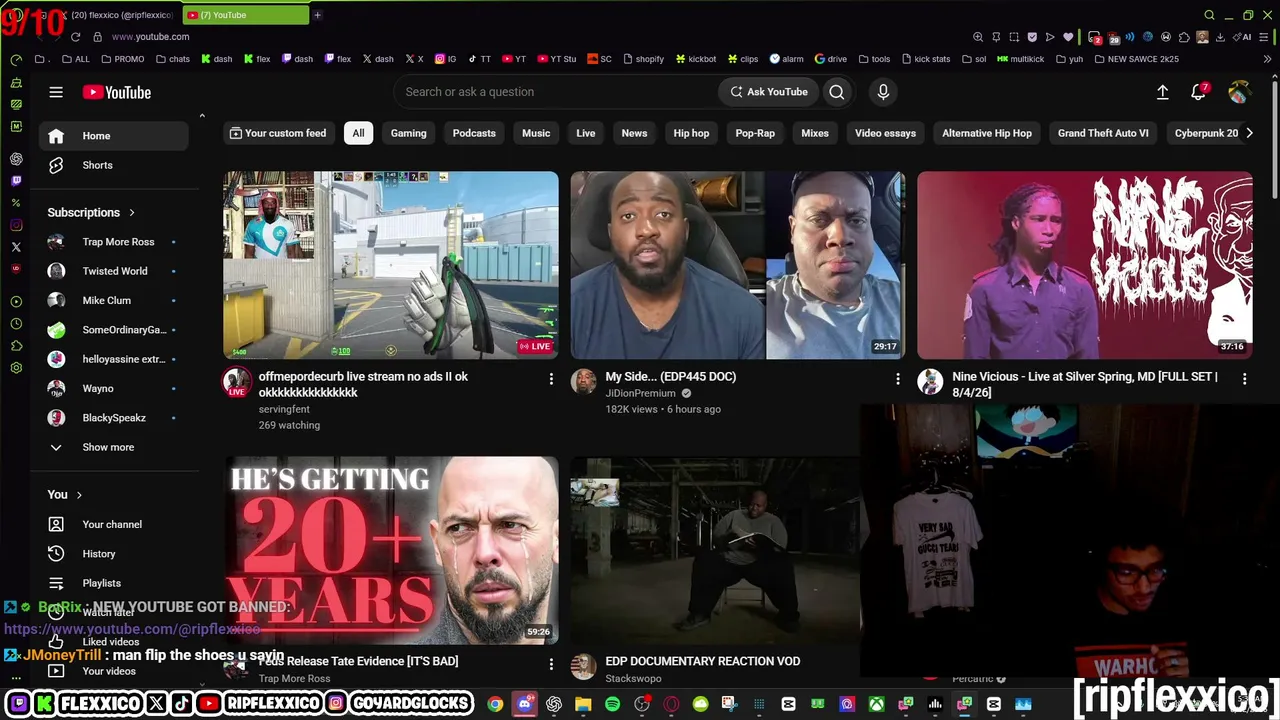Open the browser snapshot icon in the address bar
This screenshot has width=1280, height=720.
pyautogui.click(x=1014, y=37)
